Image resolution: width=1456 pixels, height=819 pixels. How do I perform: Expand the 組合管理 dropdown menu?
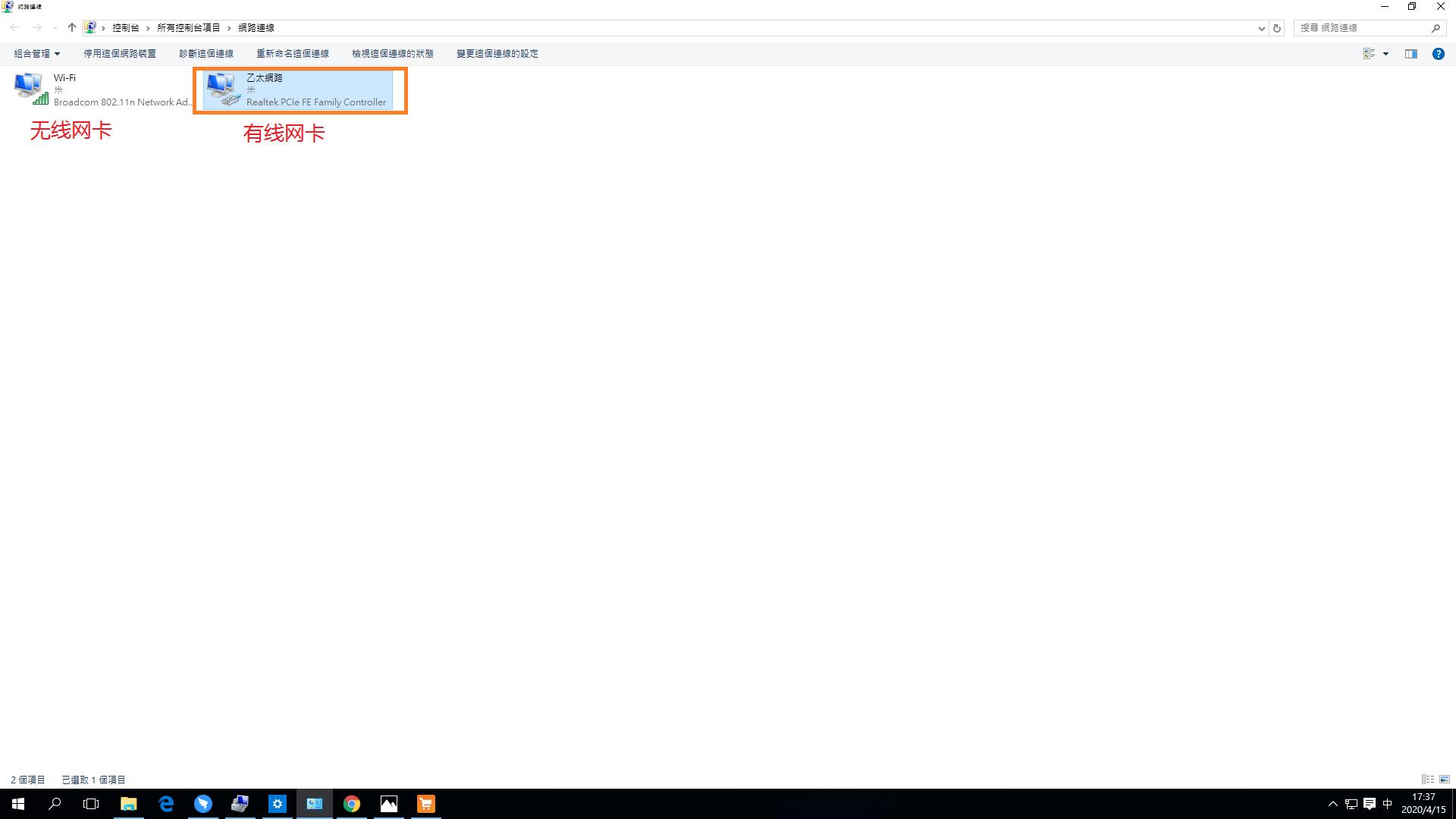tap(36, 54)
